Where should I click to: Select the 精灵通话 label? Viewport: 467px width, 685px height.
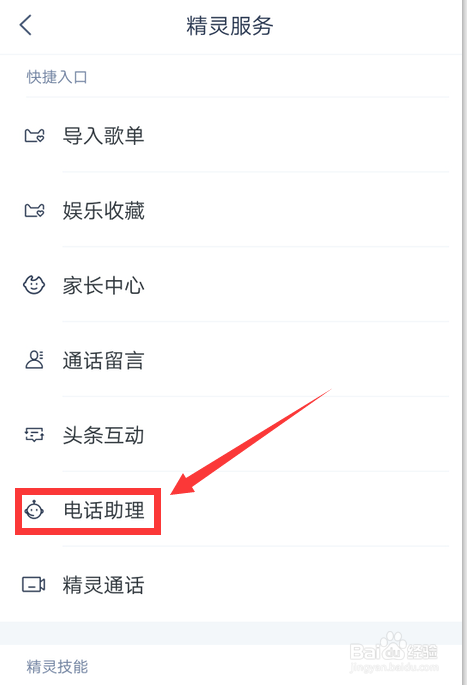click(x=104, y=585)
